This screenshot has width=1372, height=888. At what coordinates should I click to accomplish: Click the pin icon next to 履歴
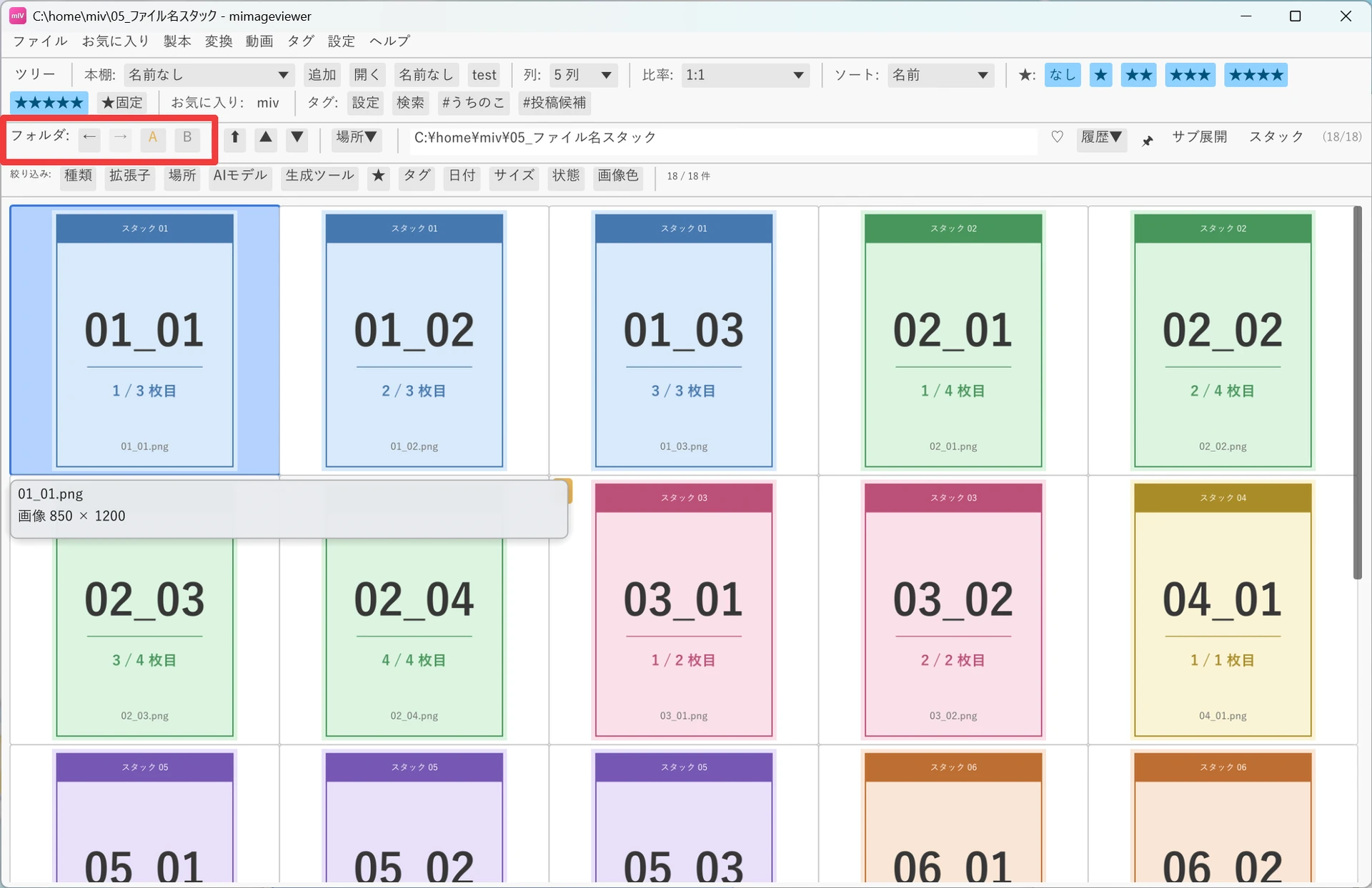click(1147, 140)
